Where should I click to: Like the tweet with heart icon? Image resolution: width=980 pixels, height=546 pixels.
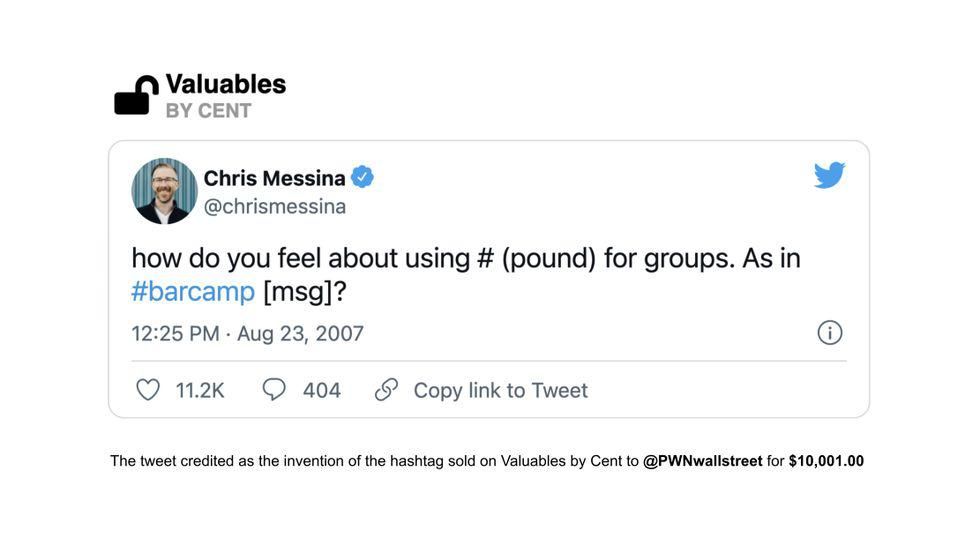click(x=148, y=390)
